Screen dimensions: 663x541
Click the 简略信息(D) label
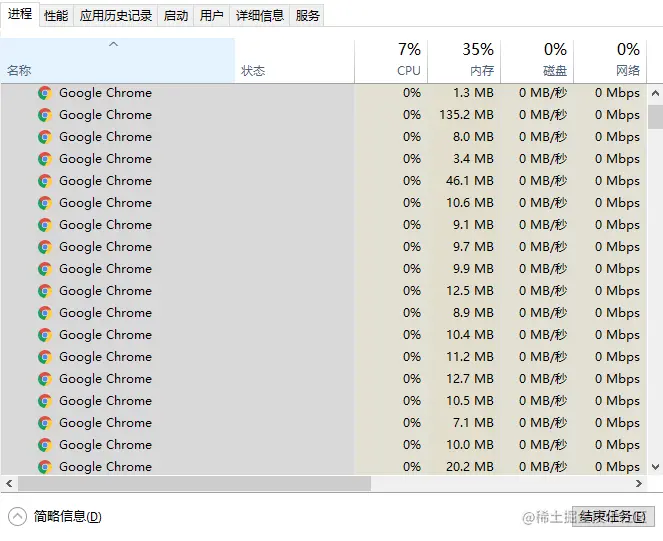tap(68, 516)
